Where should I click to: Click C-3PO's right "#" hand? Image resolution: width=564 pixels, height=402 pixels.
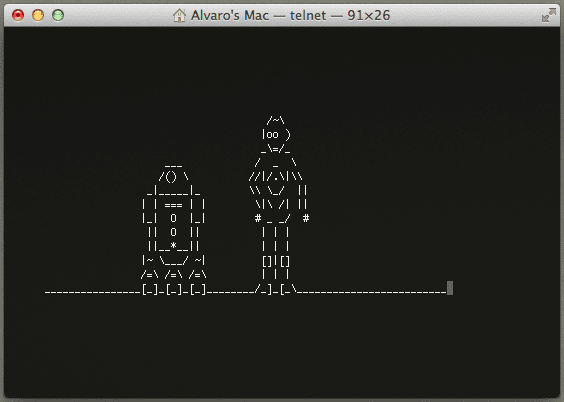click(x=306, y=218)
